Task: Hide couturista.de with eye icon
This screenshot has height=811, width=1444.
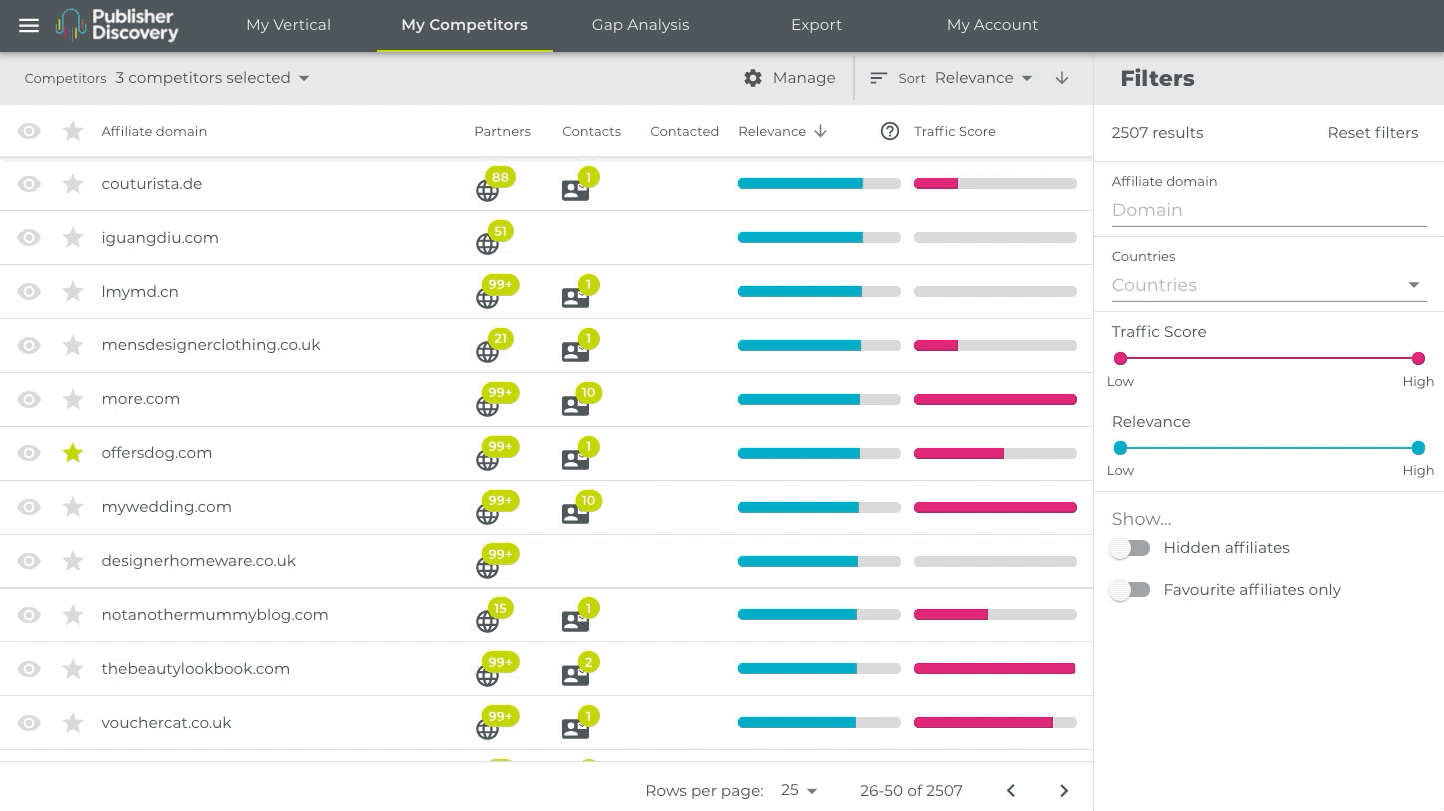Action: (x=29, y=184)
